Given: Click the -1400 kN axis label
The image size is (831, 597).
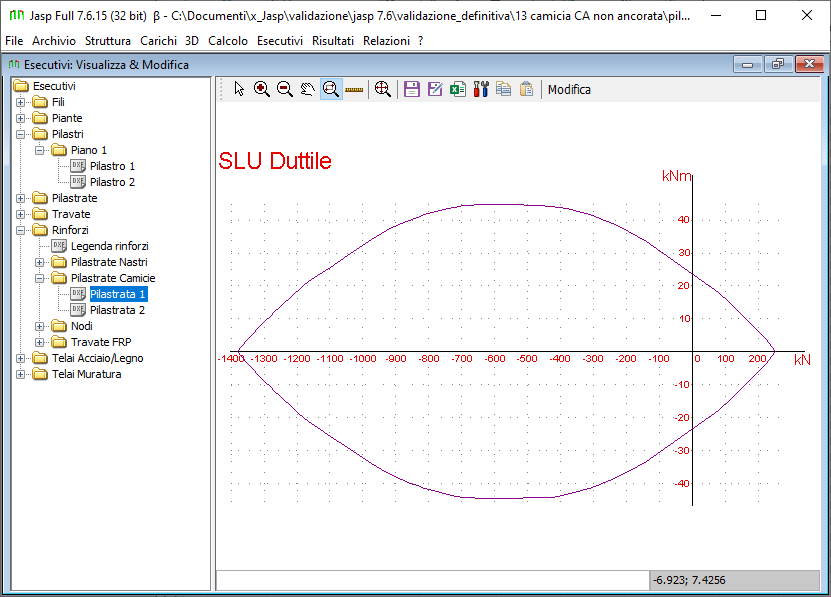Looking at the screenshot, I should tap(231, 359).
